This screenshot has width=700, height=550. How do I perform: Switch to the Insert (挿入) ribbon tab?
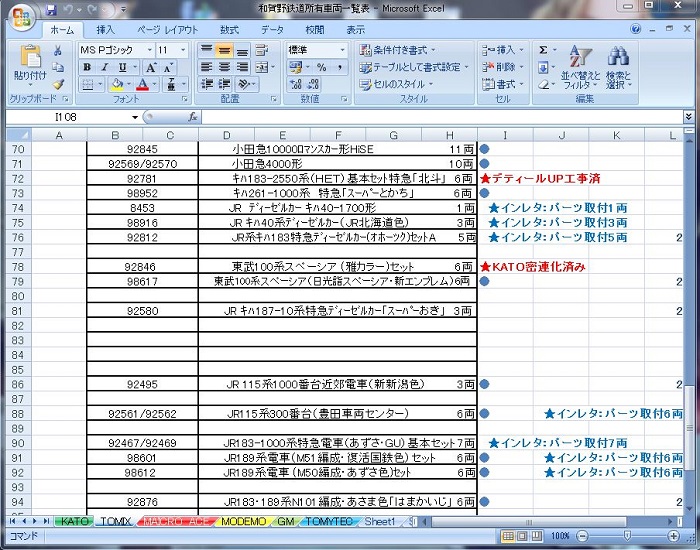(x=105, y=30)
